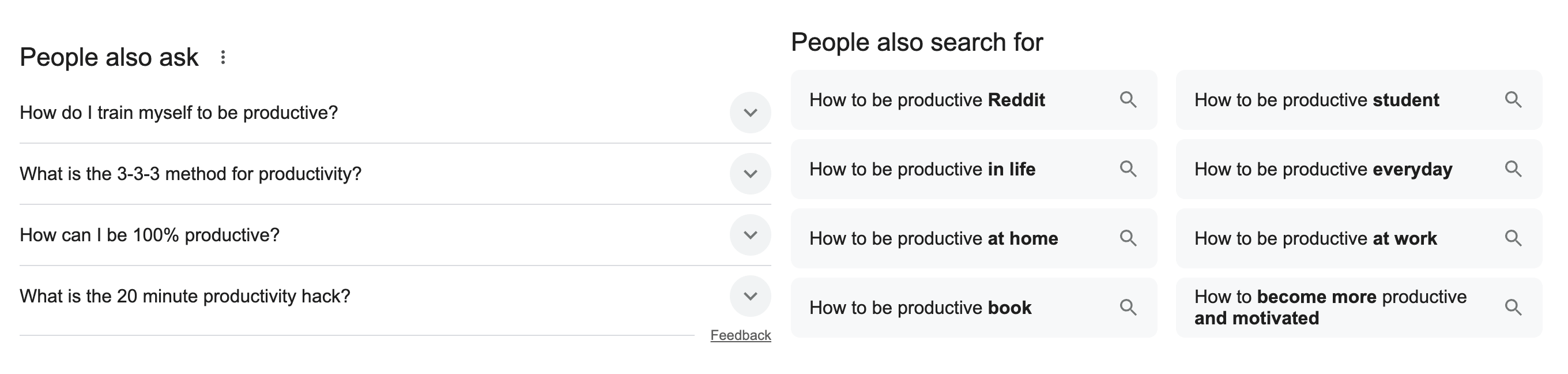Open the Feedback link

point(741,334)
